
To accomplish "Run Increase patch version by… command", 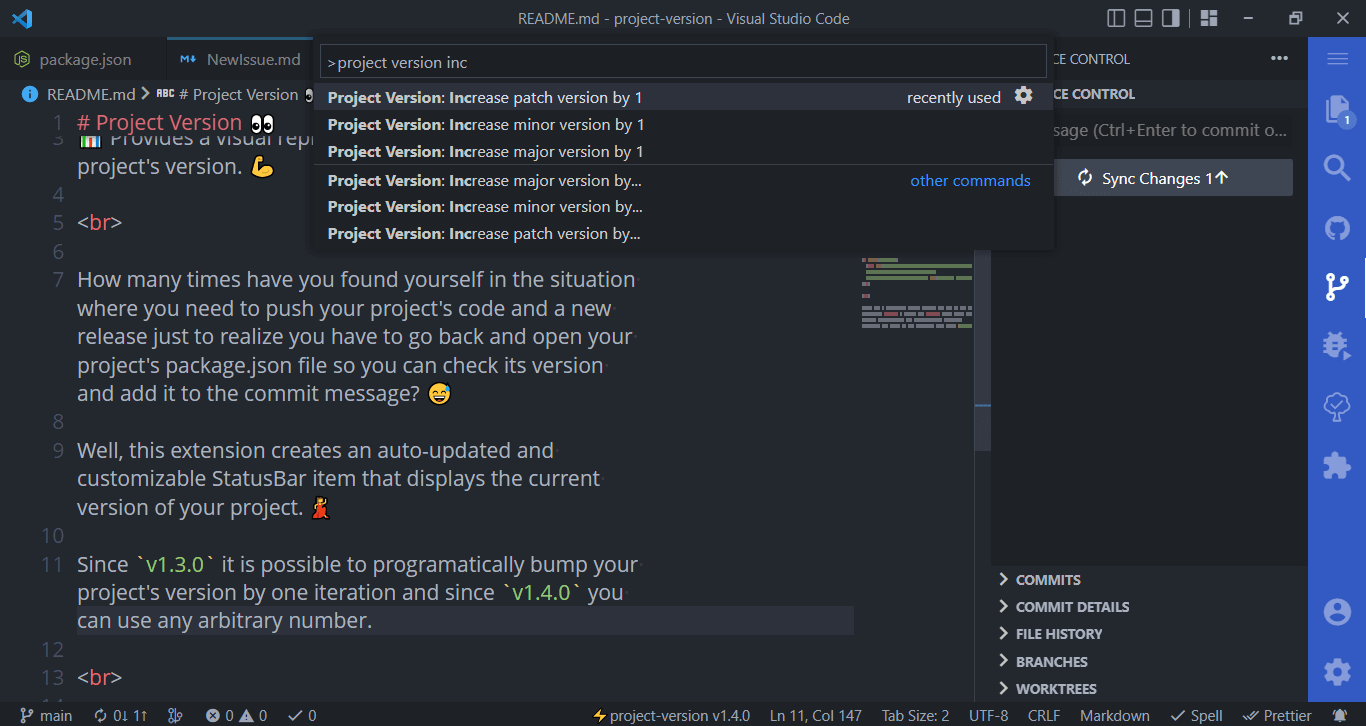I will (683, 234).
